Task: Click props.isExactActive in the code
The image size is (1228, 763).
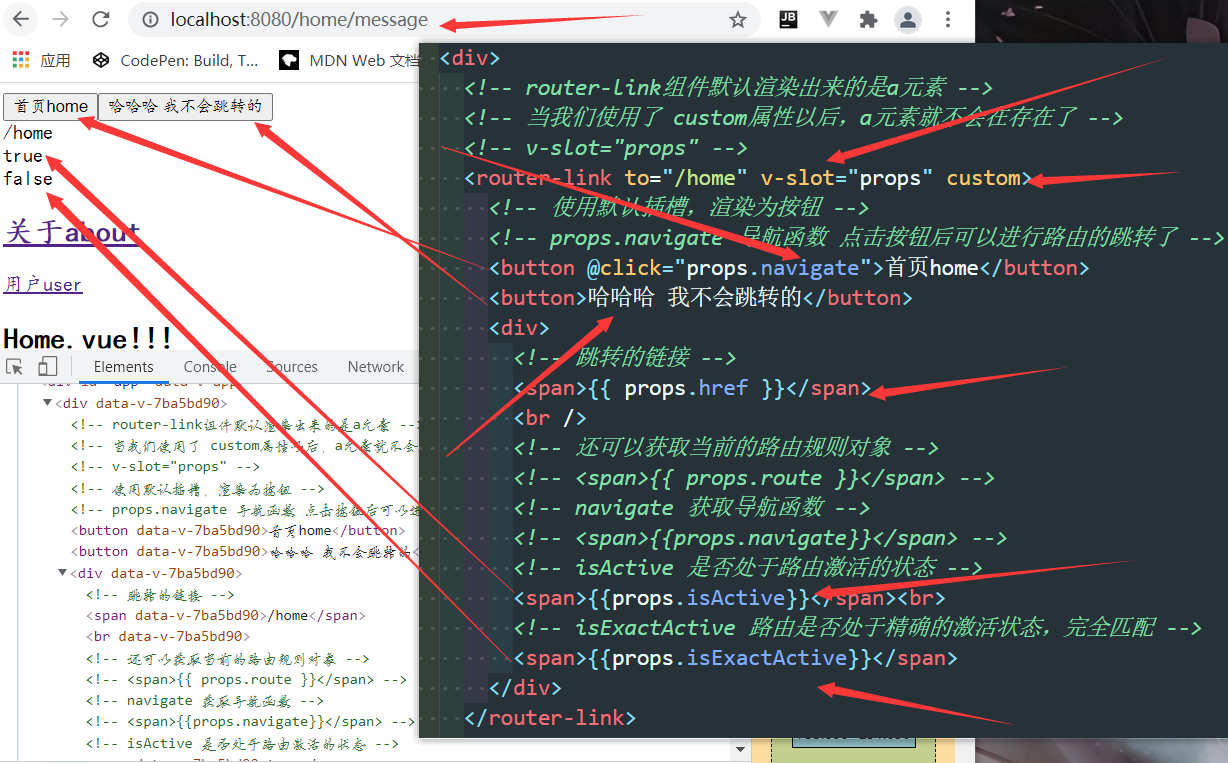Action: point(729,658)
